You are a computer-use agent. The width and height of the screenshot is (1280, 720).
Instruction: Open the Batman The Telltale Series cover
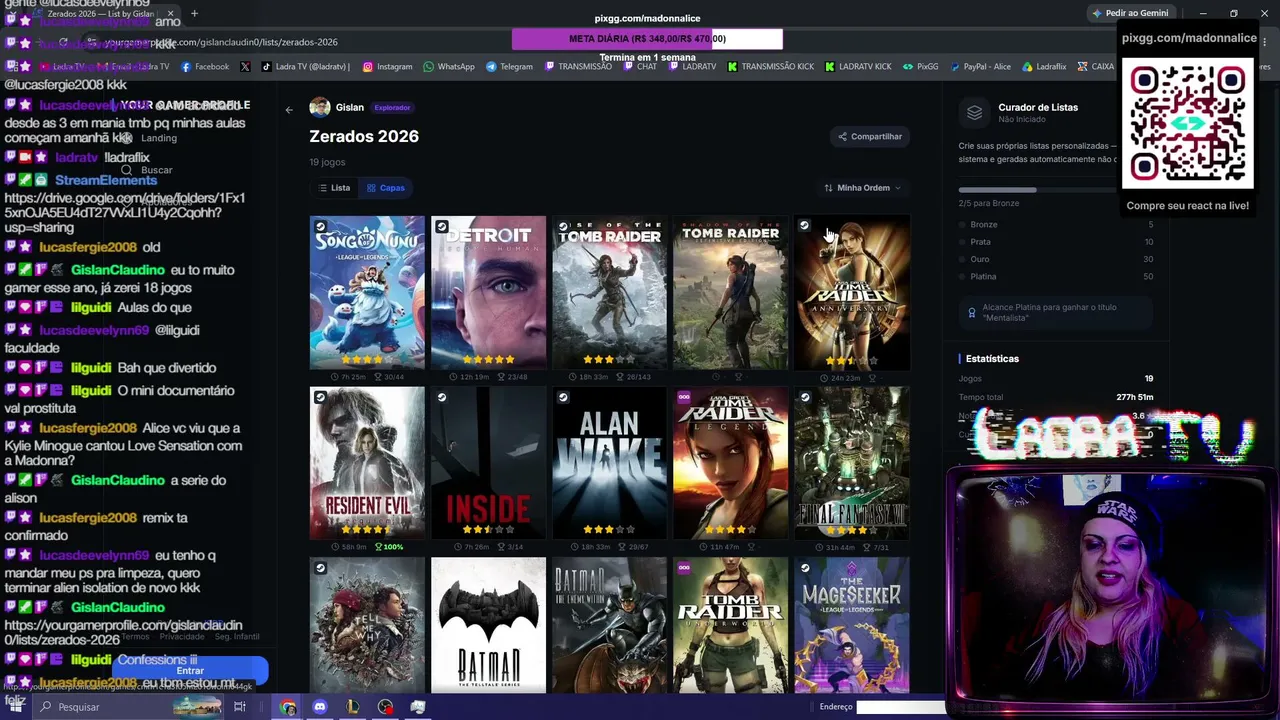tap(488, 626)
